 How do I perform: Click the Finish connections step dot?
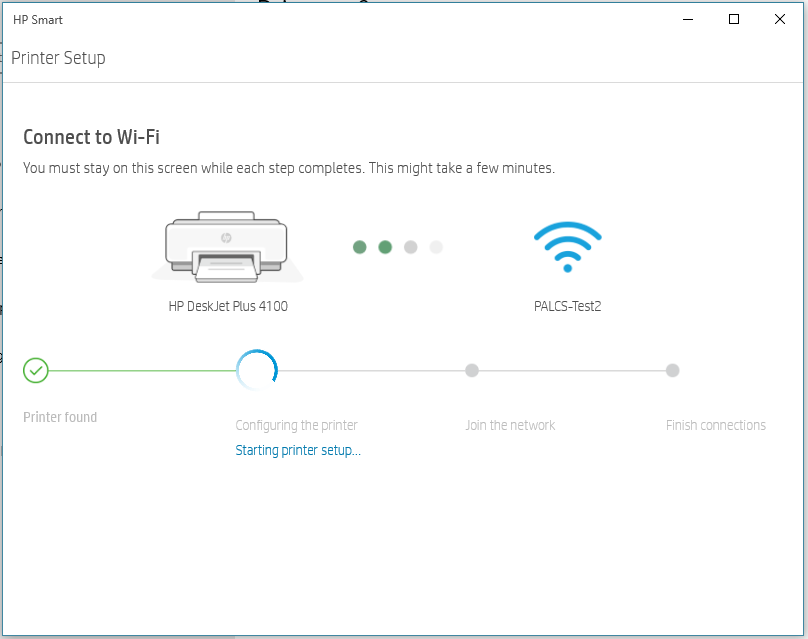point(673,371)
